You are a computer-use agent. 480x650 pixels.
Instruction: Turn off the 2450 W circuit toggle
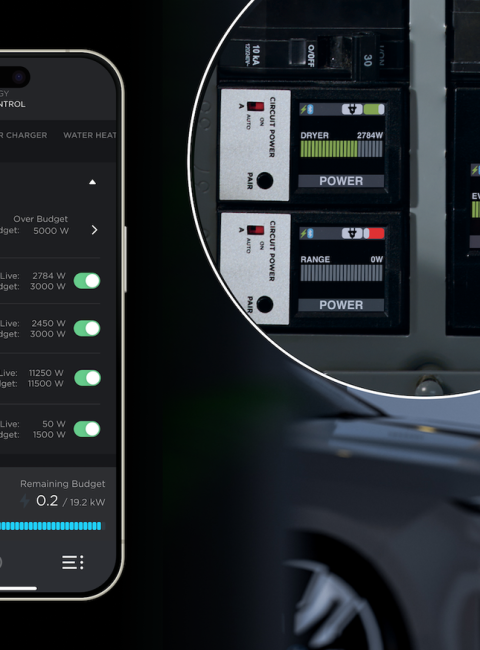pos(87,328)
